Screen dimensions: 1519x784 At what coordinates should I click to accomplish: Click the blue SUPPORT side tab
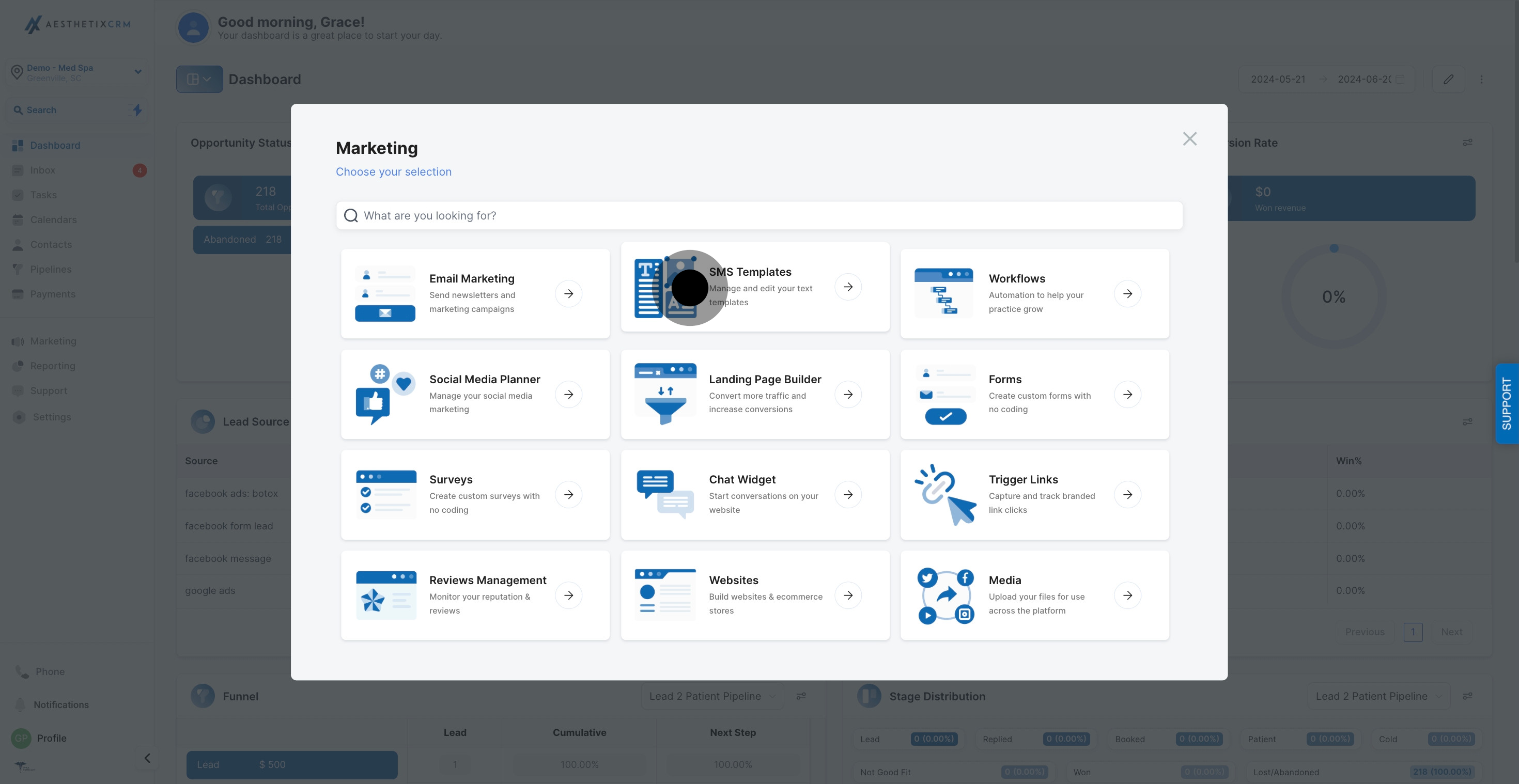1507,404
